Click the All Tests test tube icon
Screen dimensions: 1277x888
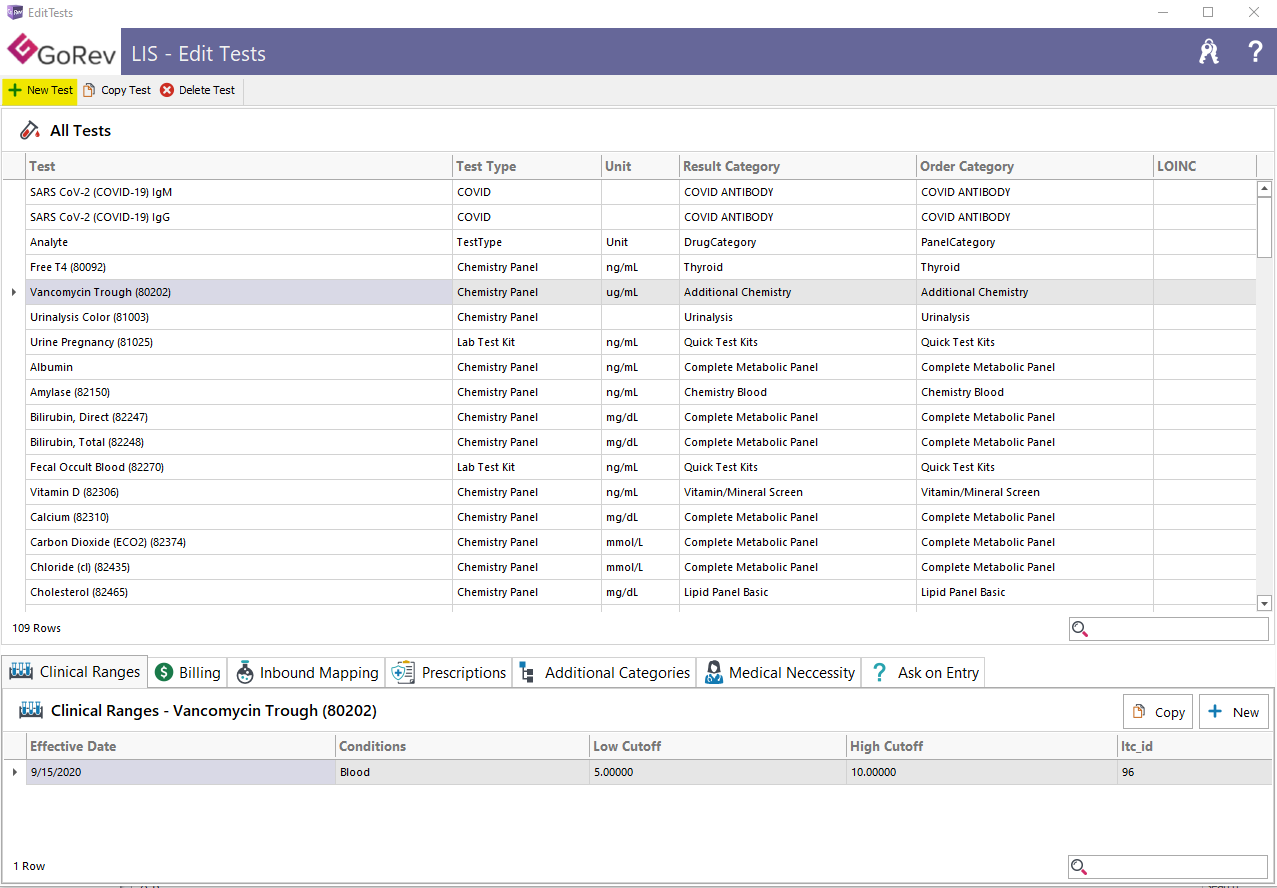tap(30, 130)
